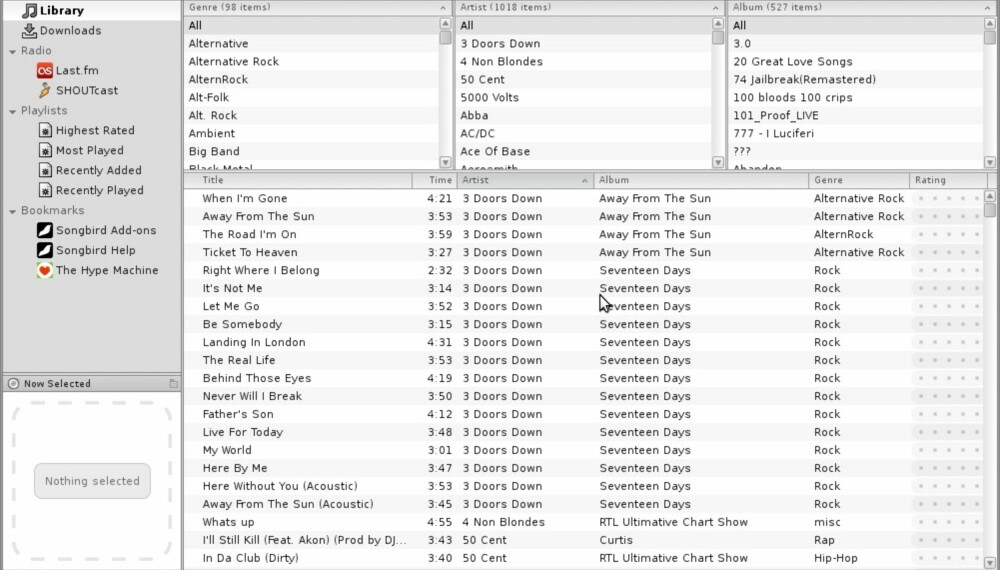Screen dimensions: 1000x570
Task: Click the Most Played playlist icon
Action: pos(45,150)
